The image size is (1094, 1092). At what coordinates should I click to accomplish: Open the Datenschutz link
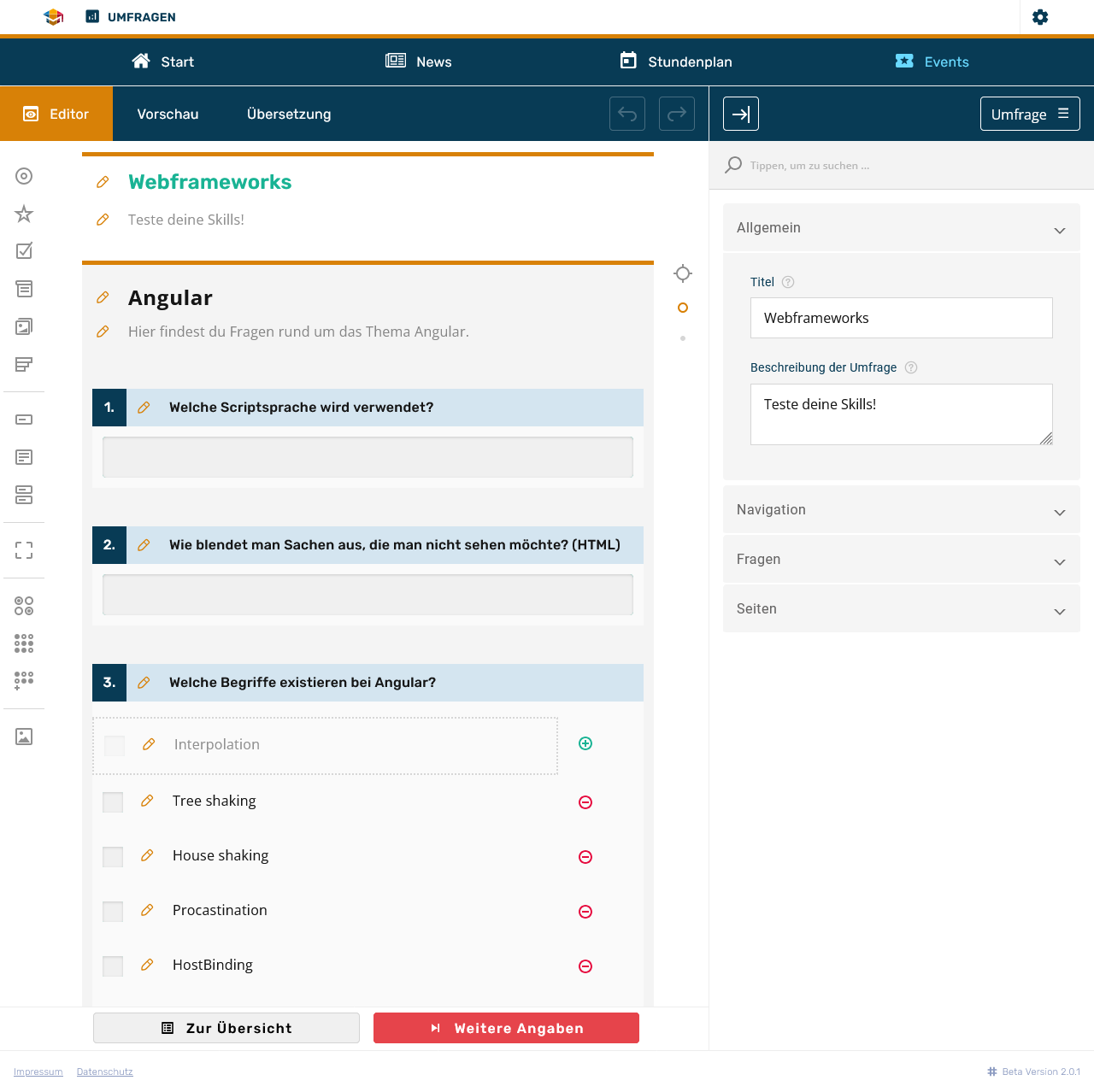pos(104,1071)
